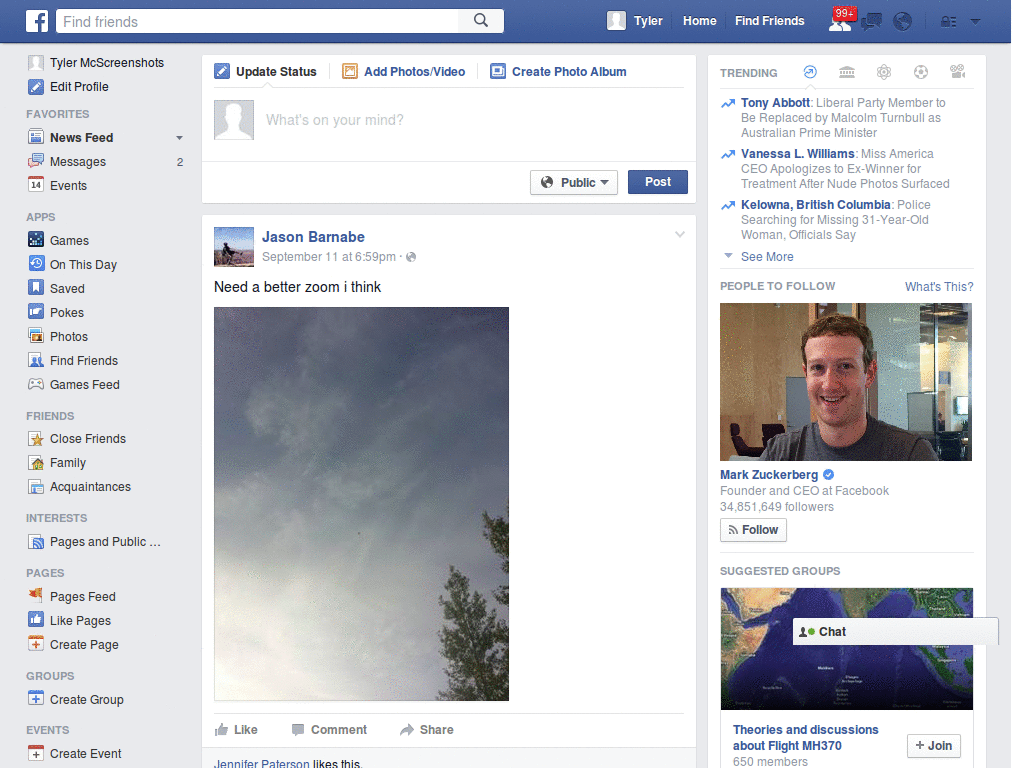Select the top trends filter icon
This screenshot has width=1024, height=768.
pyautogui.click(x=810, y=72)
